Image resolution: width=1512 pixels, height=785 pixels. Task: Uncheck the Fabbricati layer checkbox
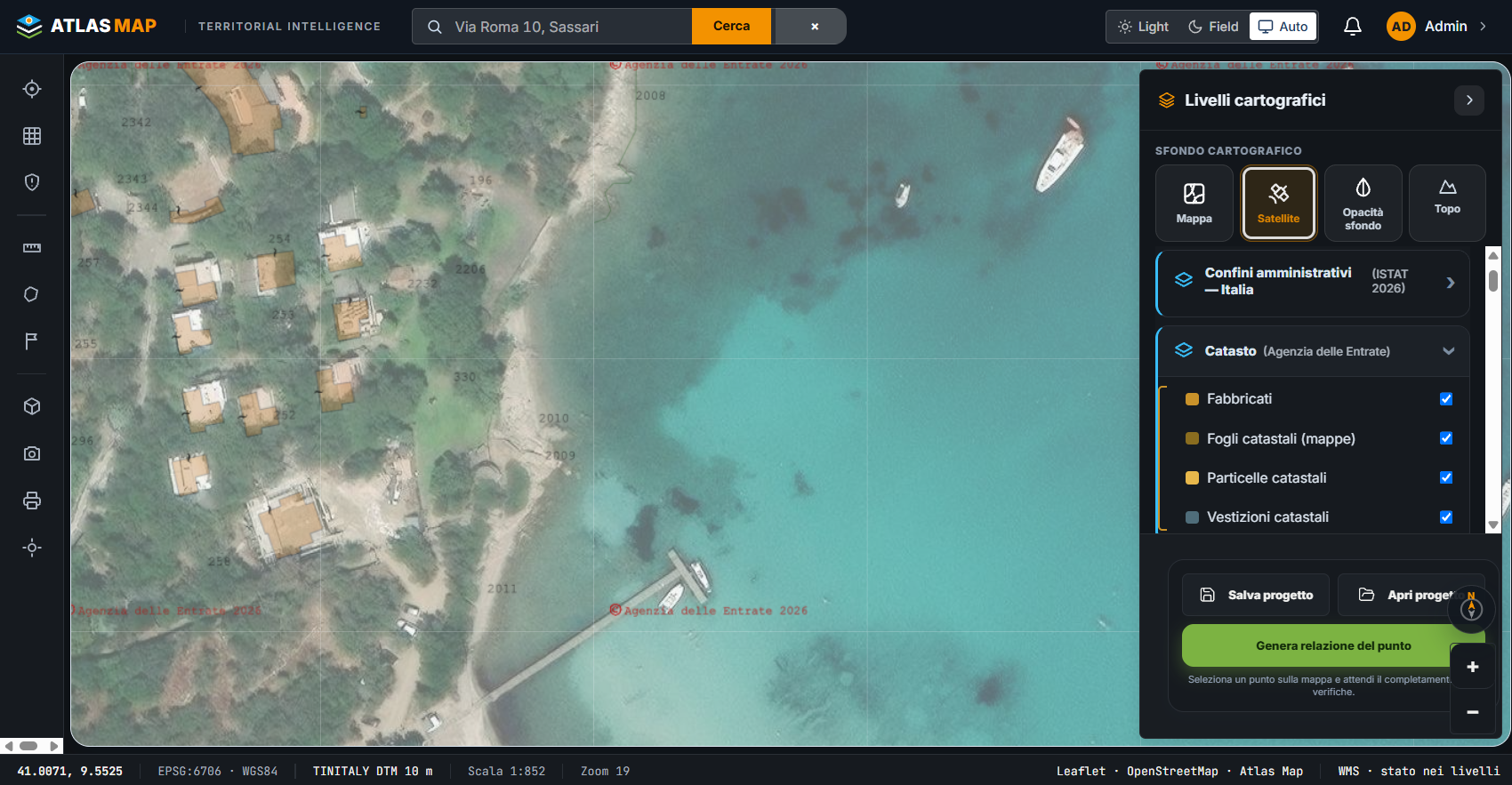pos(1446,399)
